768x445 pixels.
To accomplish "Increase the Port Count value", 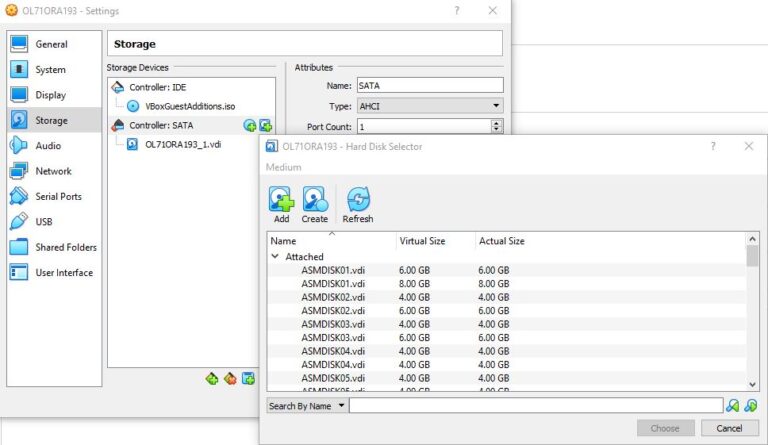I will pyautogui.click(x=497, y=123).
